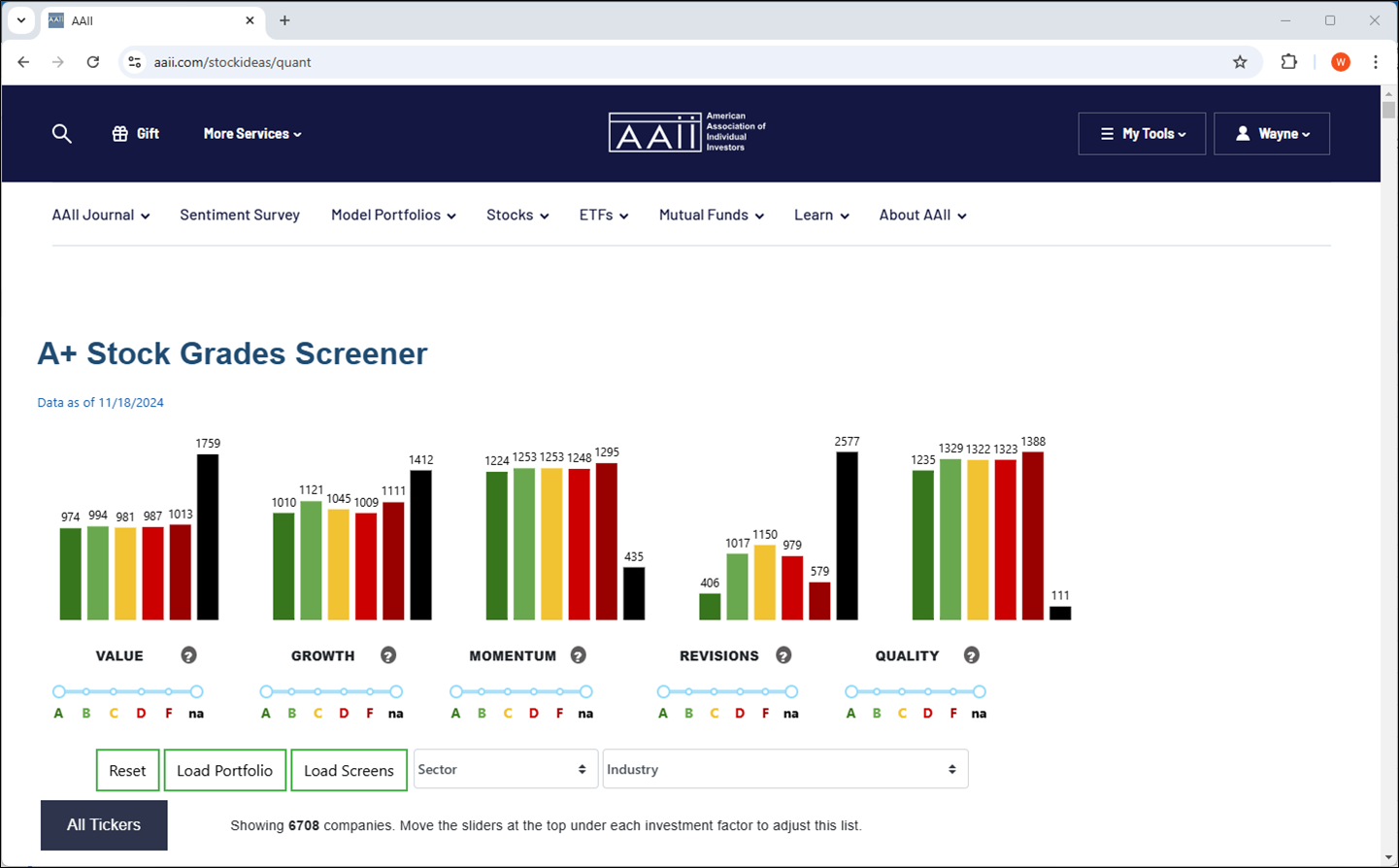Open the Sentiment Survey page

tap(240, 215)
